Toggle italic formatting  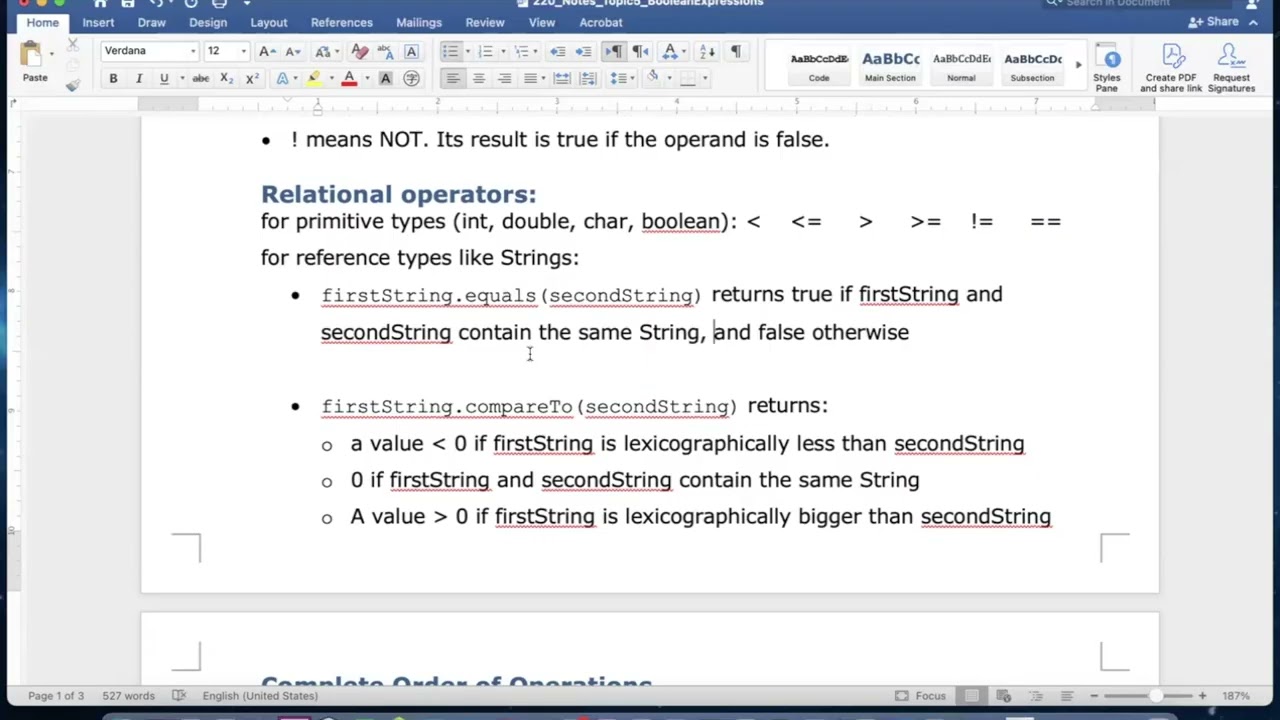pyautogui.click(x=138, y=78)
